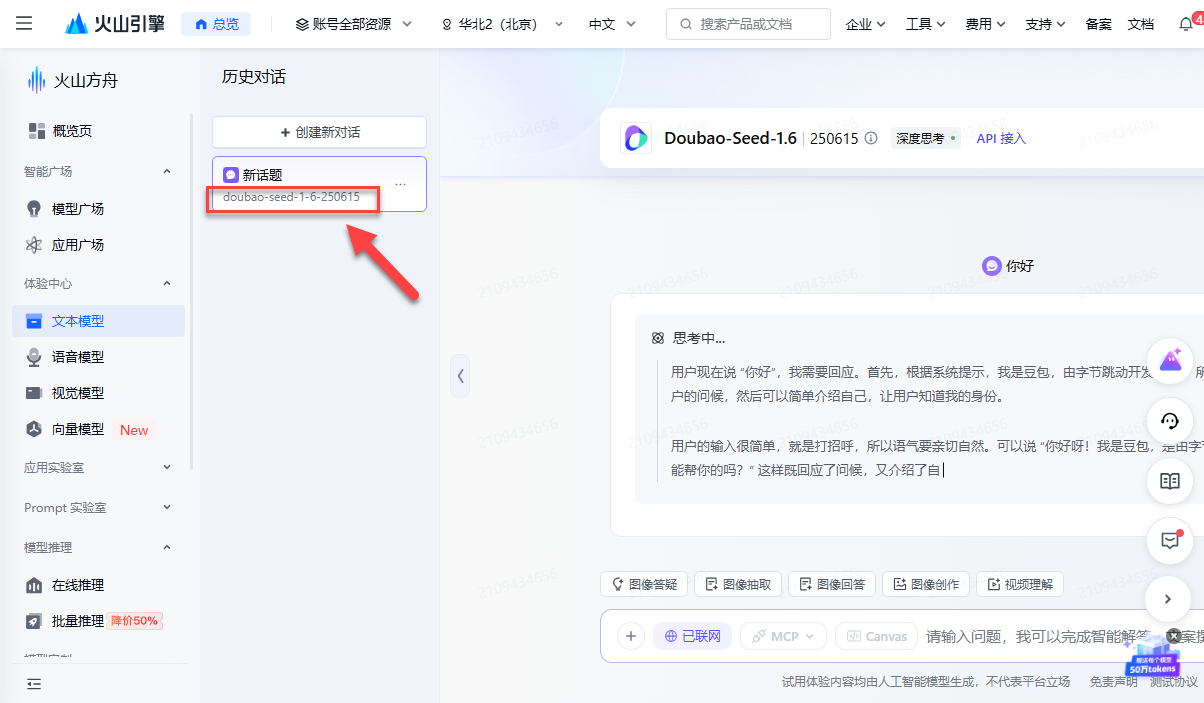Toggle the 已联网 web search option
The width and height of the screenshot is (1204, 703).
tap(692, 636)
